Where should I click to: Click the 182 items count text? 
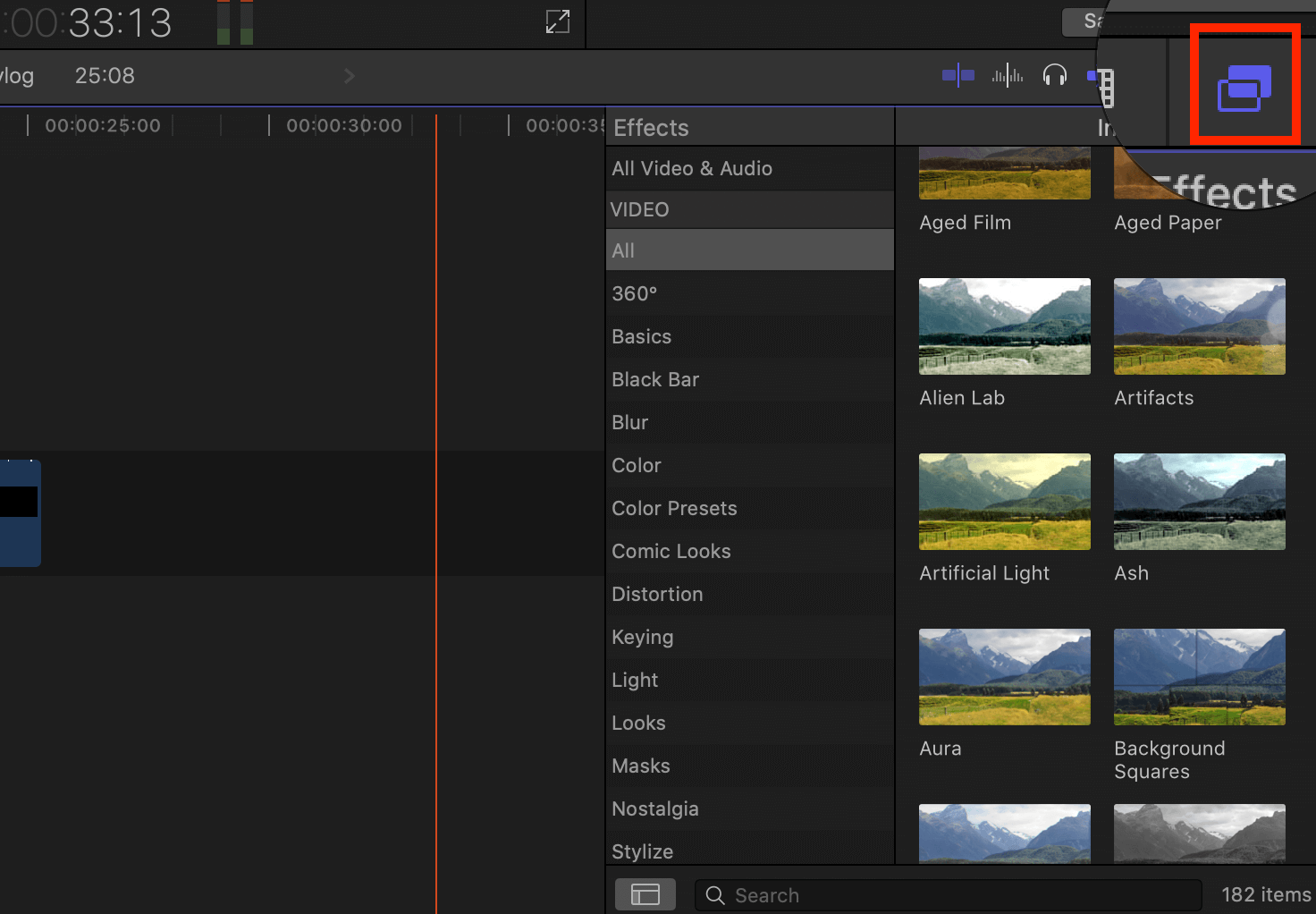pyautogui.click(x=1266, y=895)
